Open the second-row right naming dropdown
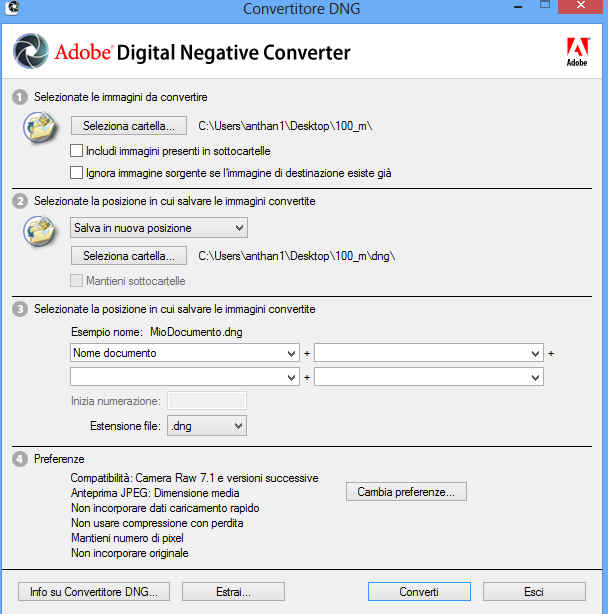The width and height of the screenshot is (608, 614). tap(429, 377)
